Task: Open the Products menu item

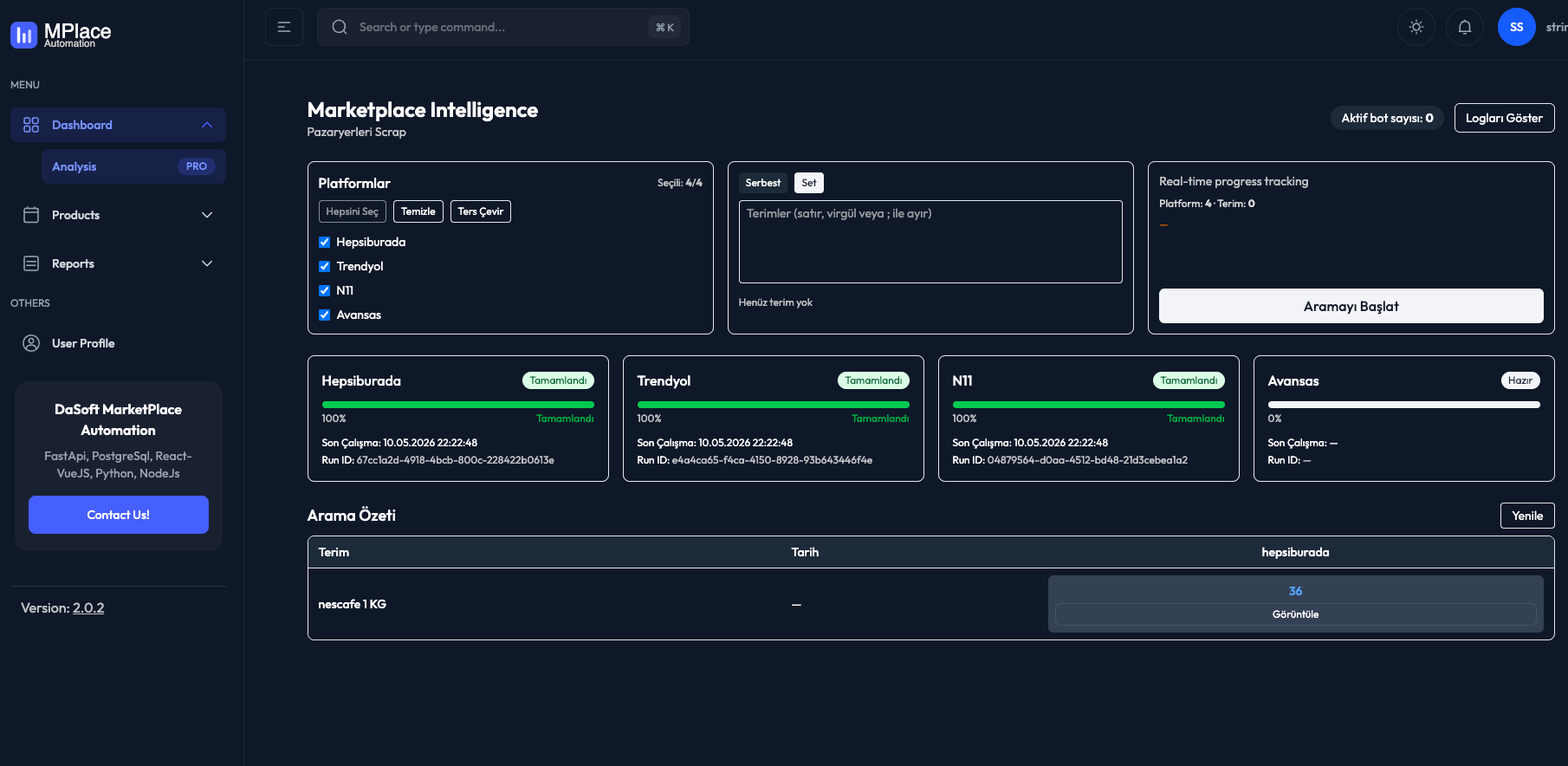Action: pyautogui.click(x=118, y=215)
